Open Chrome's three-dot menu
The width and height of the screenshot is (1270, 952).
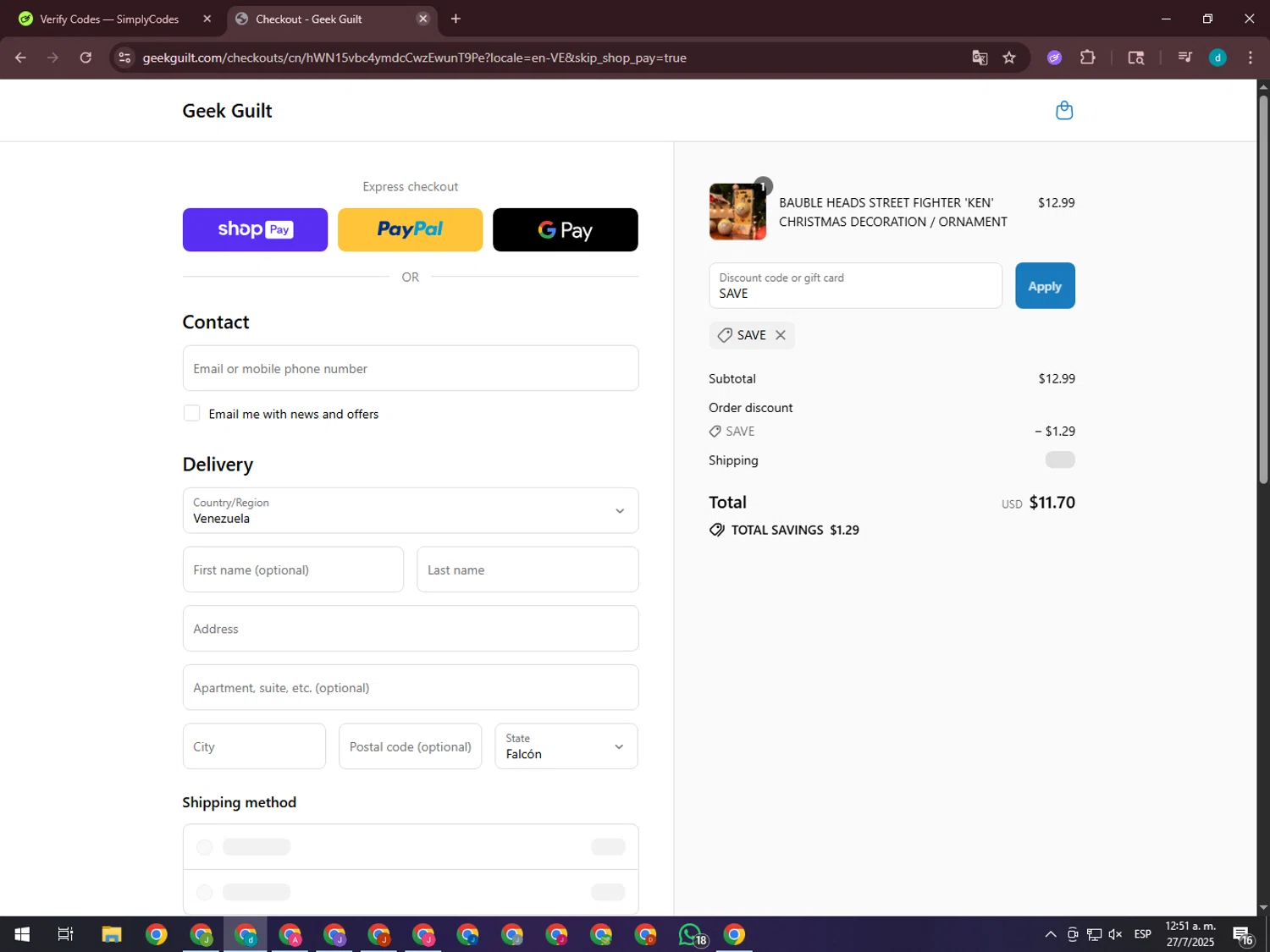1250,58
